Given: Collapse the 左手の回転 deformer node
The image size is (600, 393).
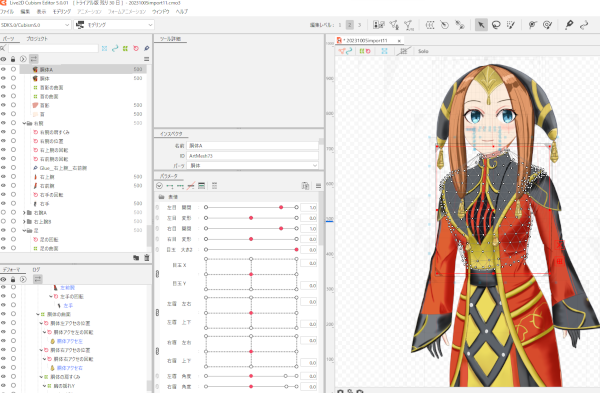Looking at the screenshot, I should (51, 297).
